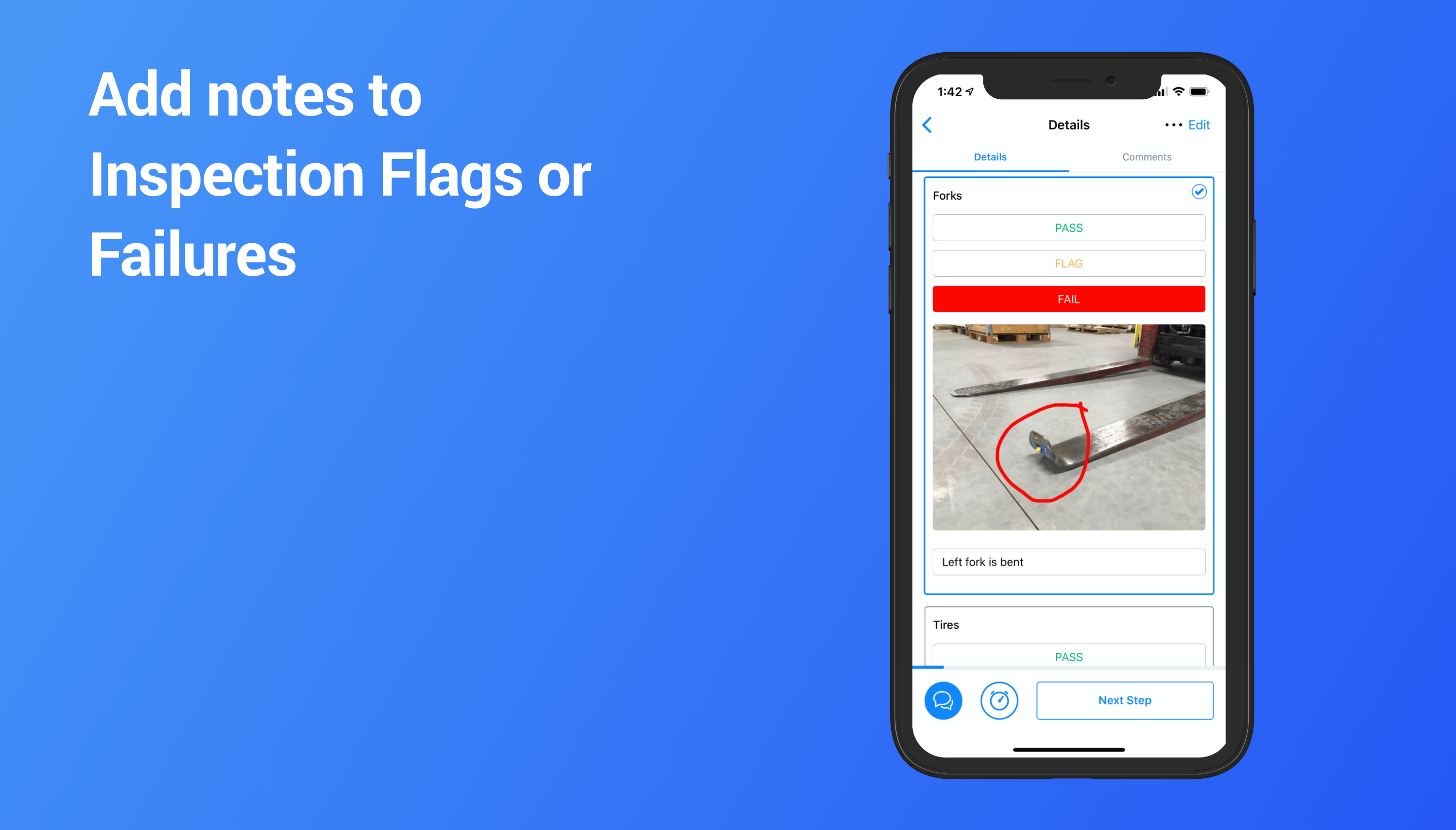Tap the FAIL button for Forks
Image resolution: width=1456 pixels, height=830 pixels.
(1068, 298)
